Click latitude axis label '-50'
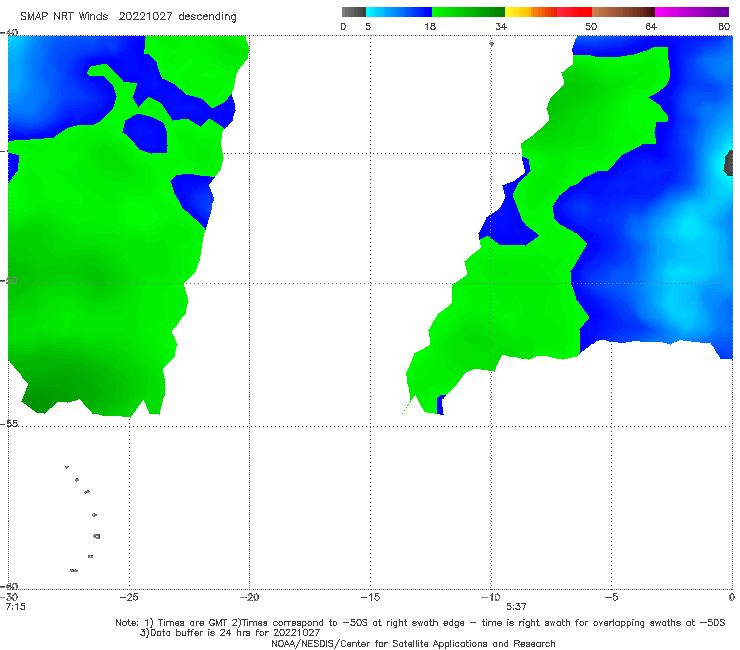 click(9, 280)
